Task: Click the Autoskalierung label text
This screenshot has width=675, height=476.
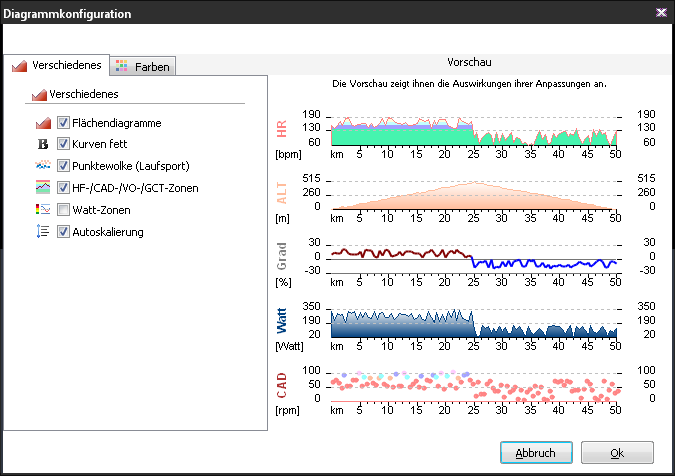Action: pos(108,232)
